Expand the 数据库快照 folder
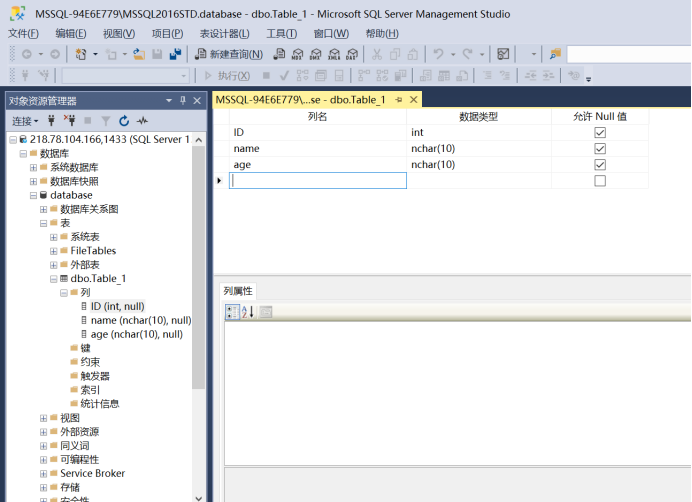Screen dimensions: 692x502 (x=33, y=181)
